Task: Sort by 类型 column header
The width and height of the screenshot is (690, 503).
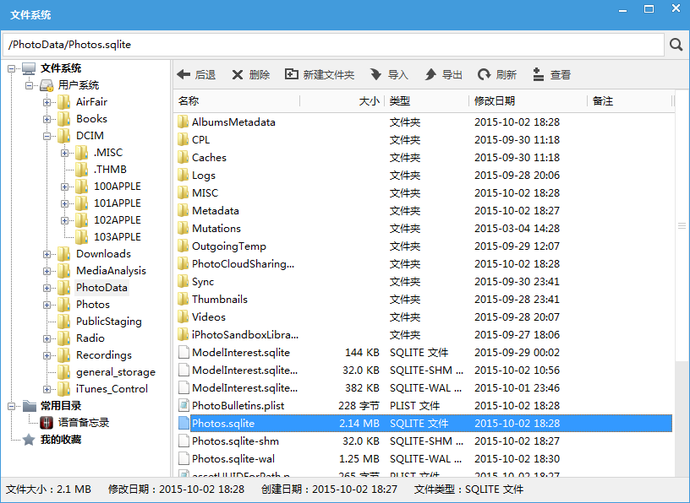Action: [x=426, y=101]
